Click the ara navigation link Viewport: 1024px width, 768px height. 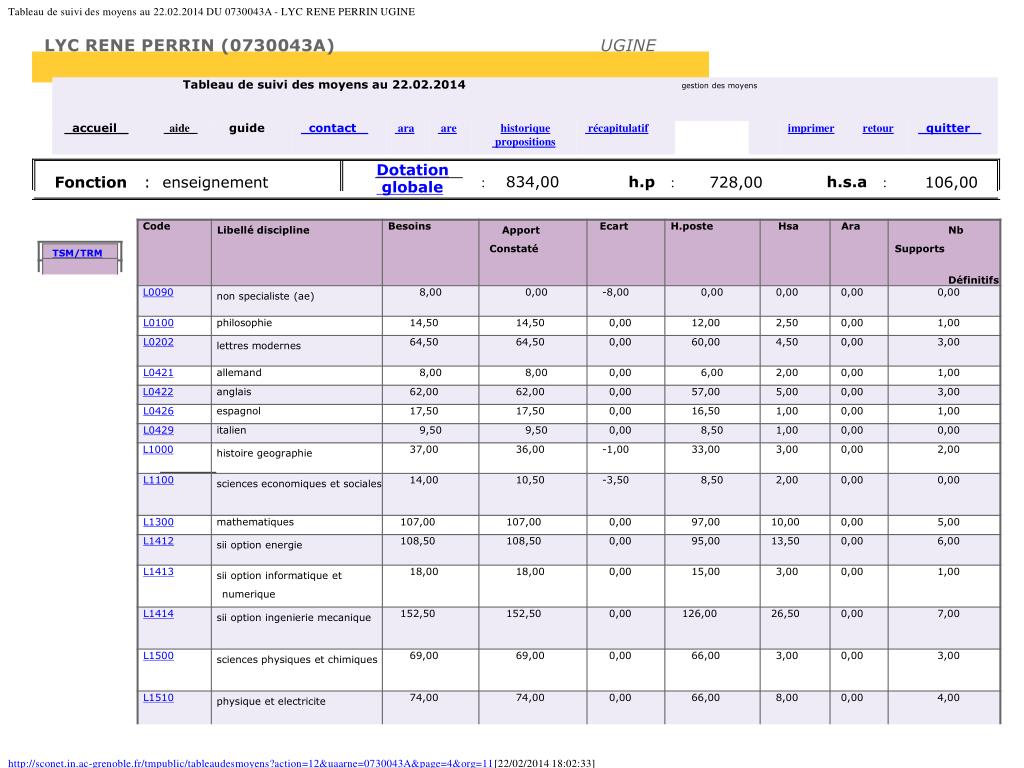point(406,128)
